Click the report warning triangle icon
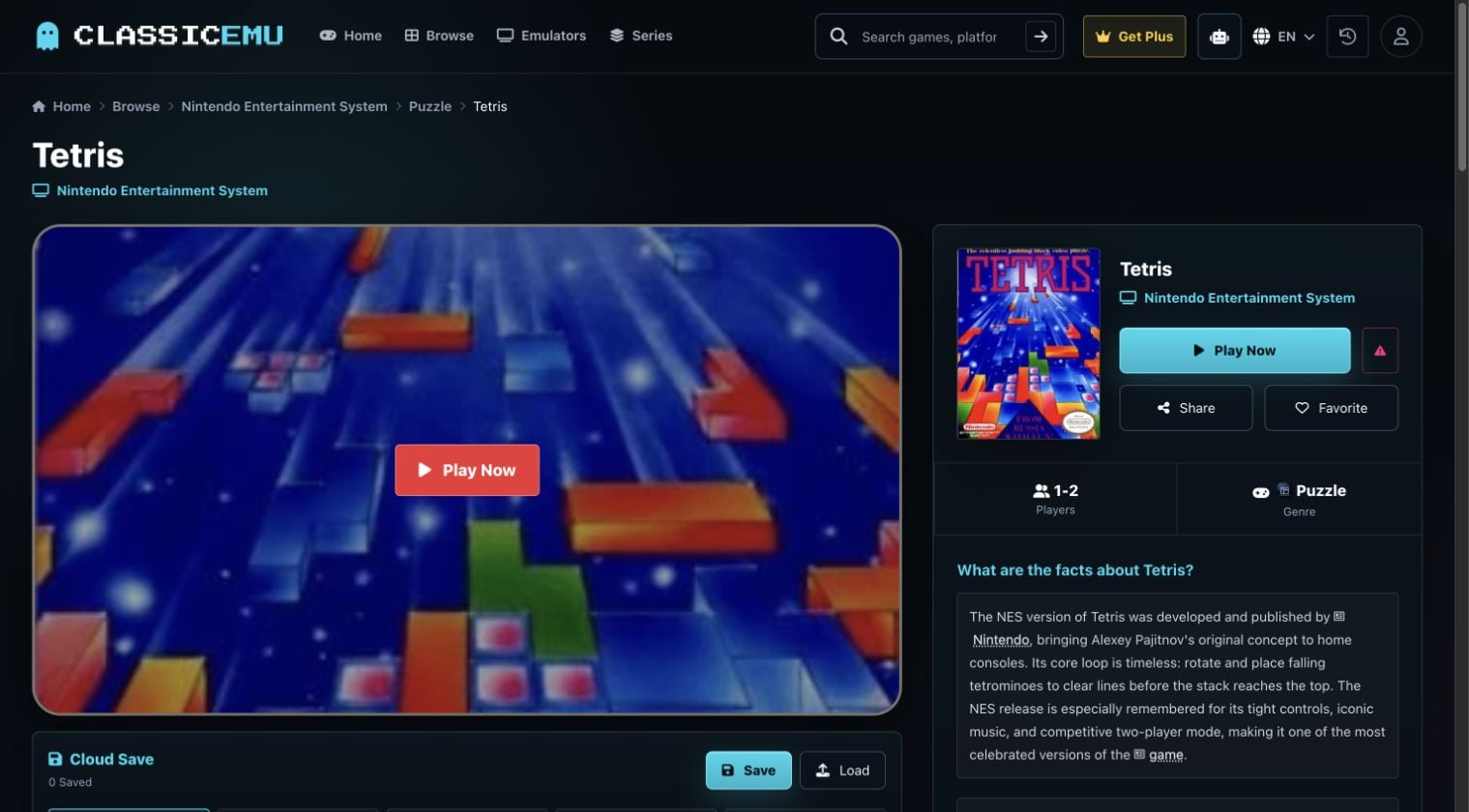 (x=1380, y=351)
